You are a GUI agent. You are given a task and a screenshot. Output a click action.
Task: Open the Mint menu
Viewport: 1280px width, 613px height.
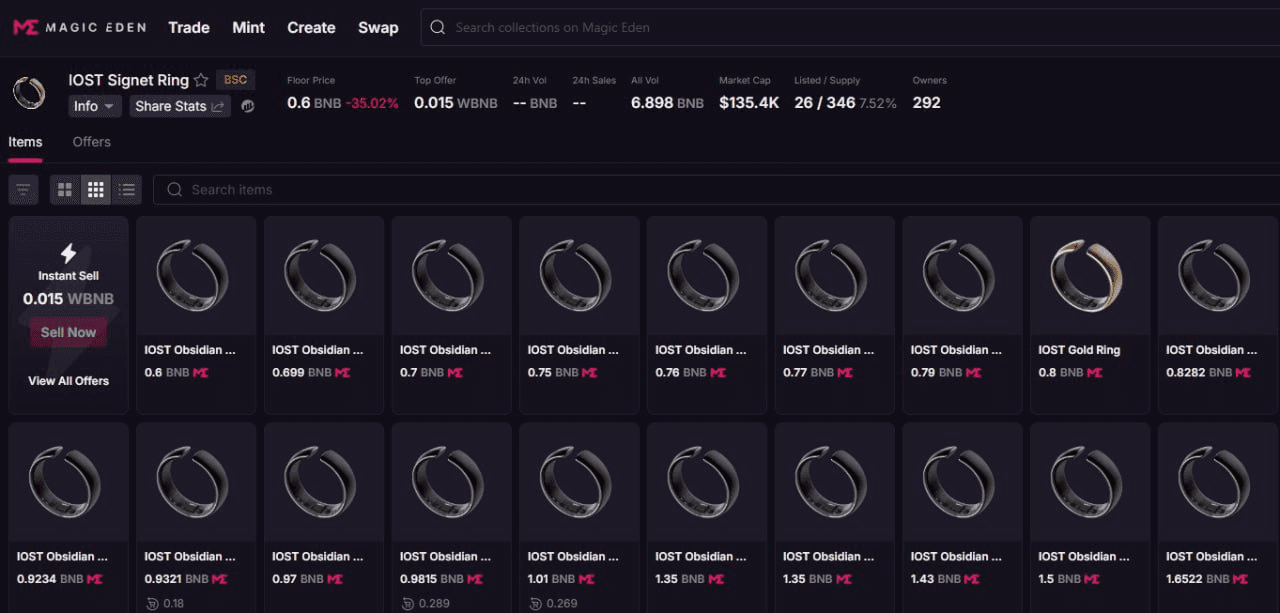[x=249, y=27]
